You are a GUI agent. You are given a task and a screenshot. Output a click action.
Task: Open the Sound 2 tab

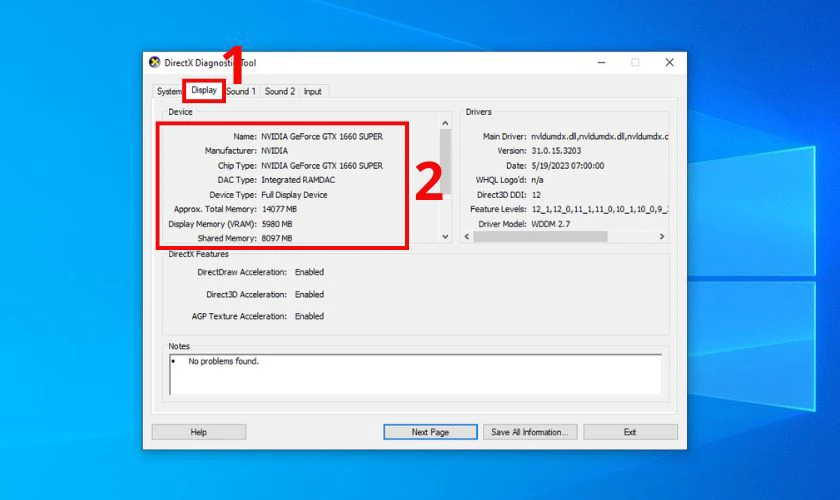280,92
